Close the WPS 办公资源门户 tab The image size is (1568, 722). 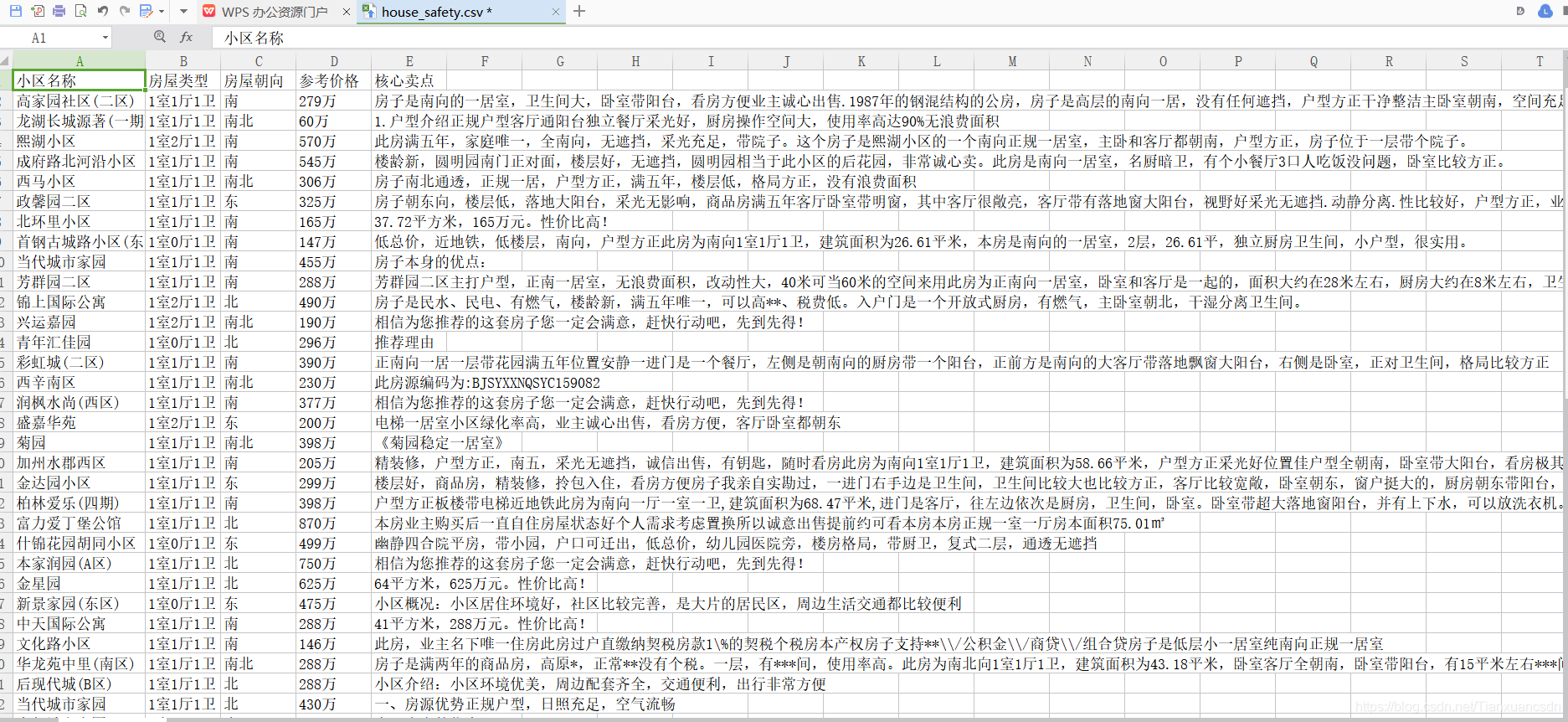point(347,12)
